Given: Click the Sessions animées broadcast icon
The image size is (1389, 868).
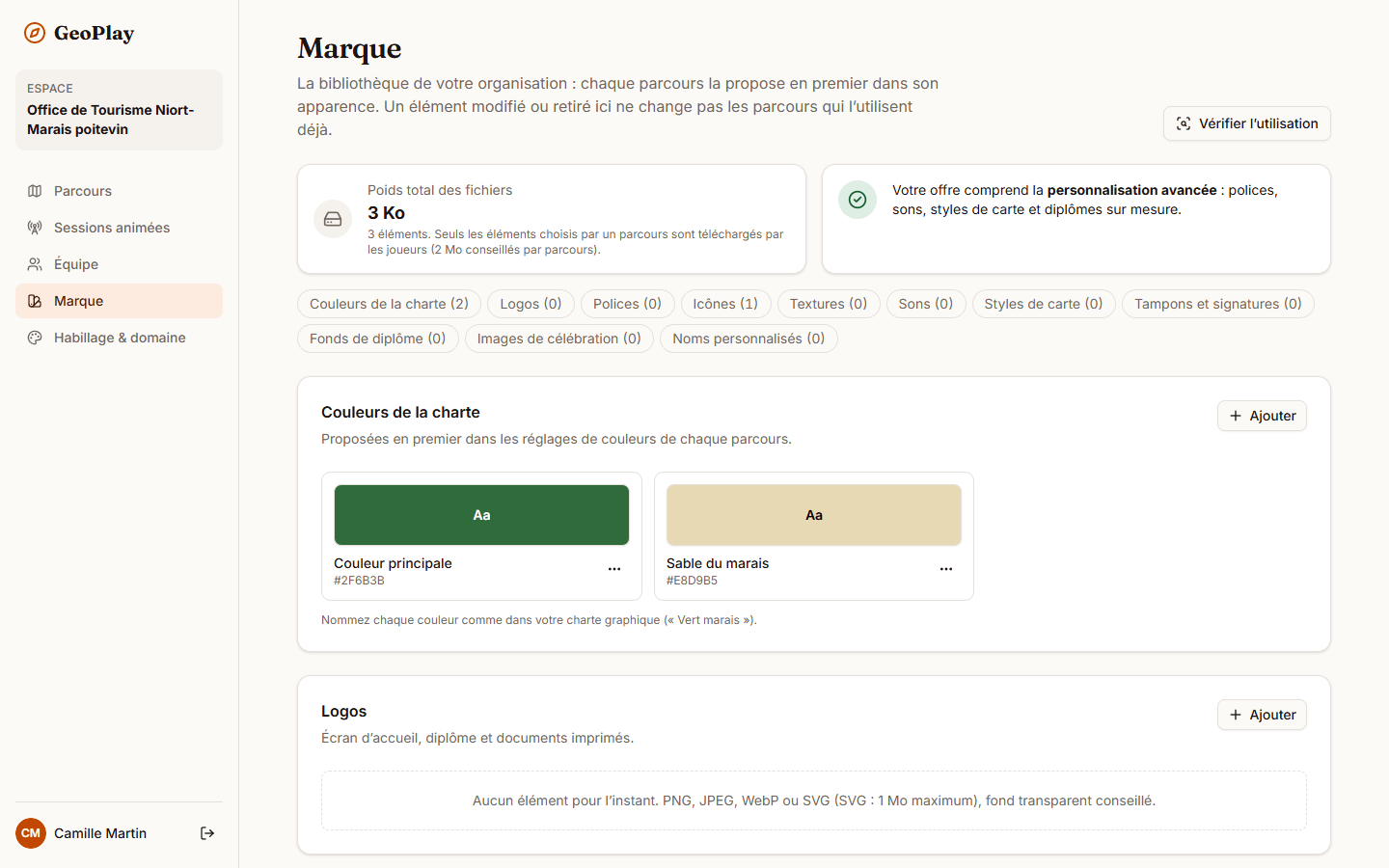Looking at the screenshot, I should pos(35,228).
